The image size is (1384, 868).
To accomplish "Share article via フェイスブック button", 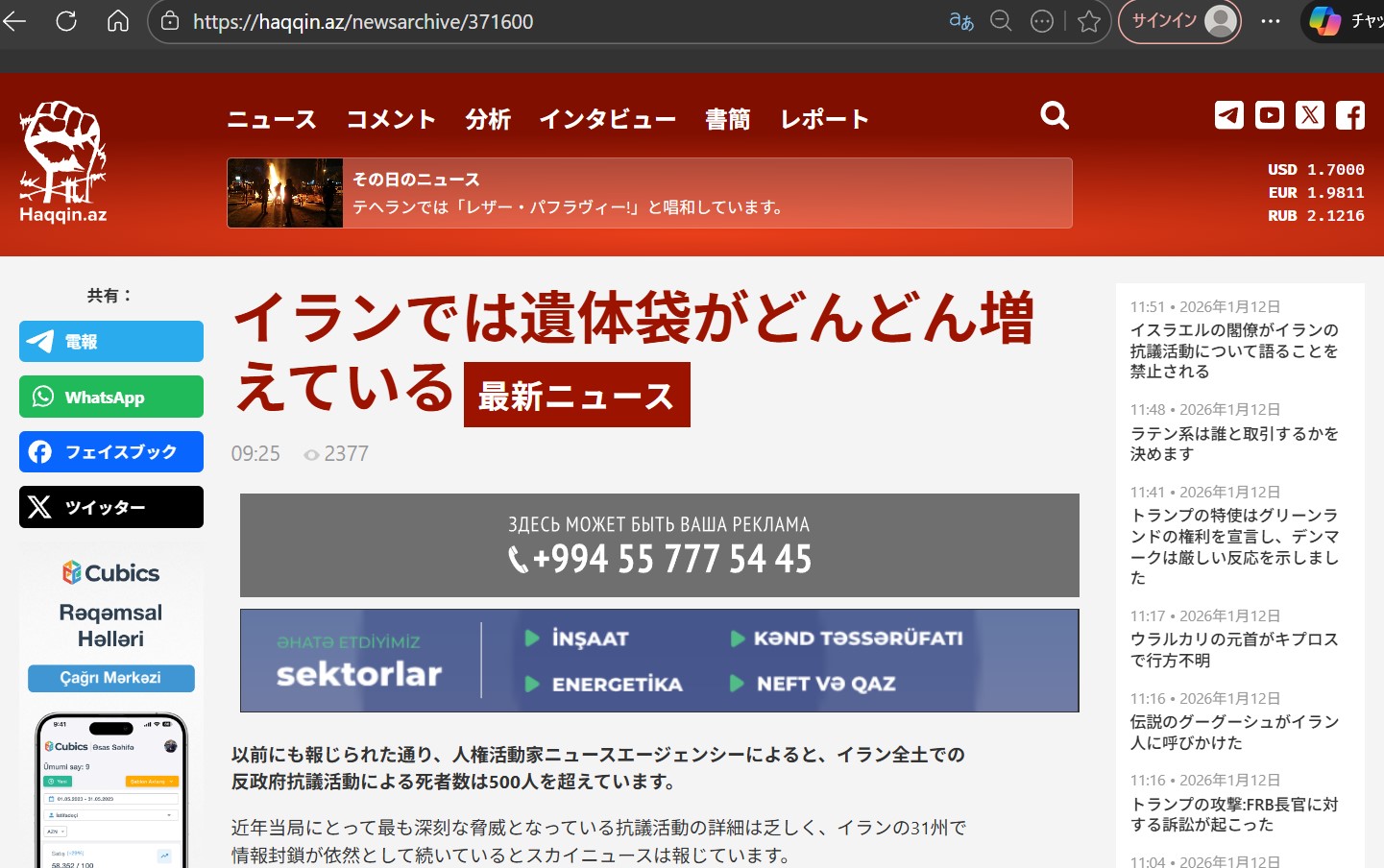I will click(x=111, y=452).
